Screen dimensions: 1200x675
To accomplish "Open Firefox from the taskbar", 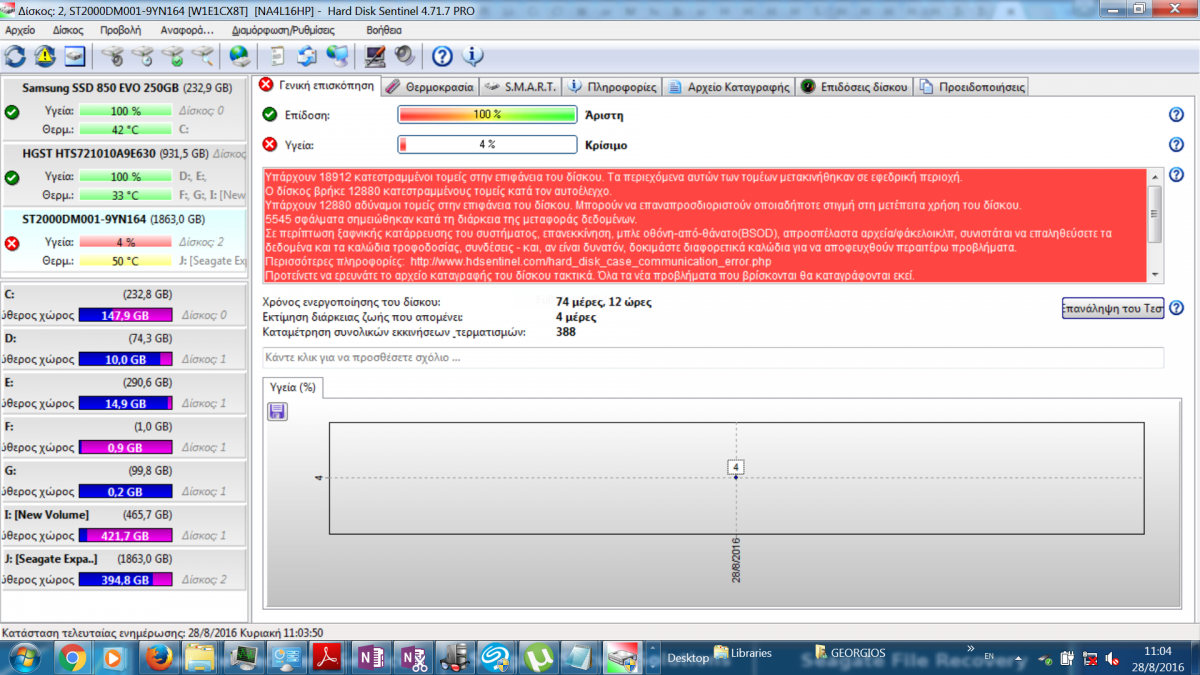I will tap(157, 657).
